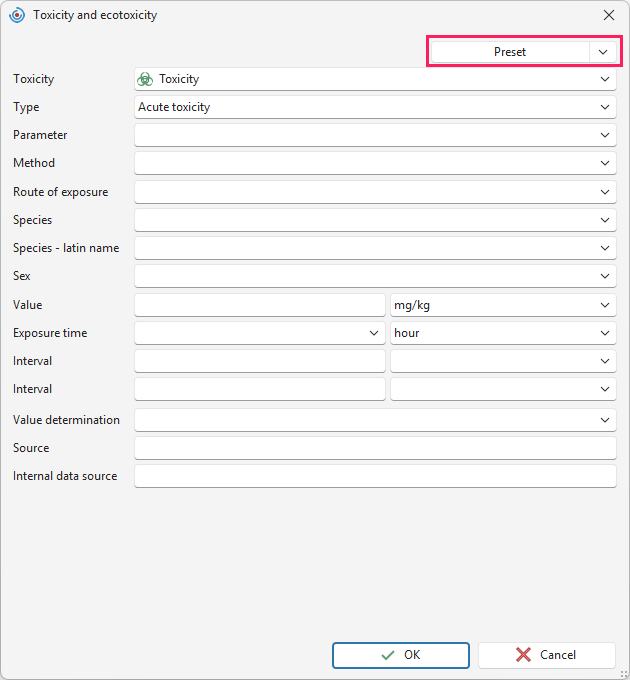Expand the Value determination dropdown
The width and height of the screenshot is (630, 680).
point(375,420)
